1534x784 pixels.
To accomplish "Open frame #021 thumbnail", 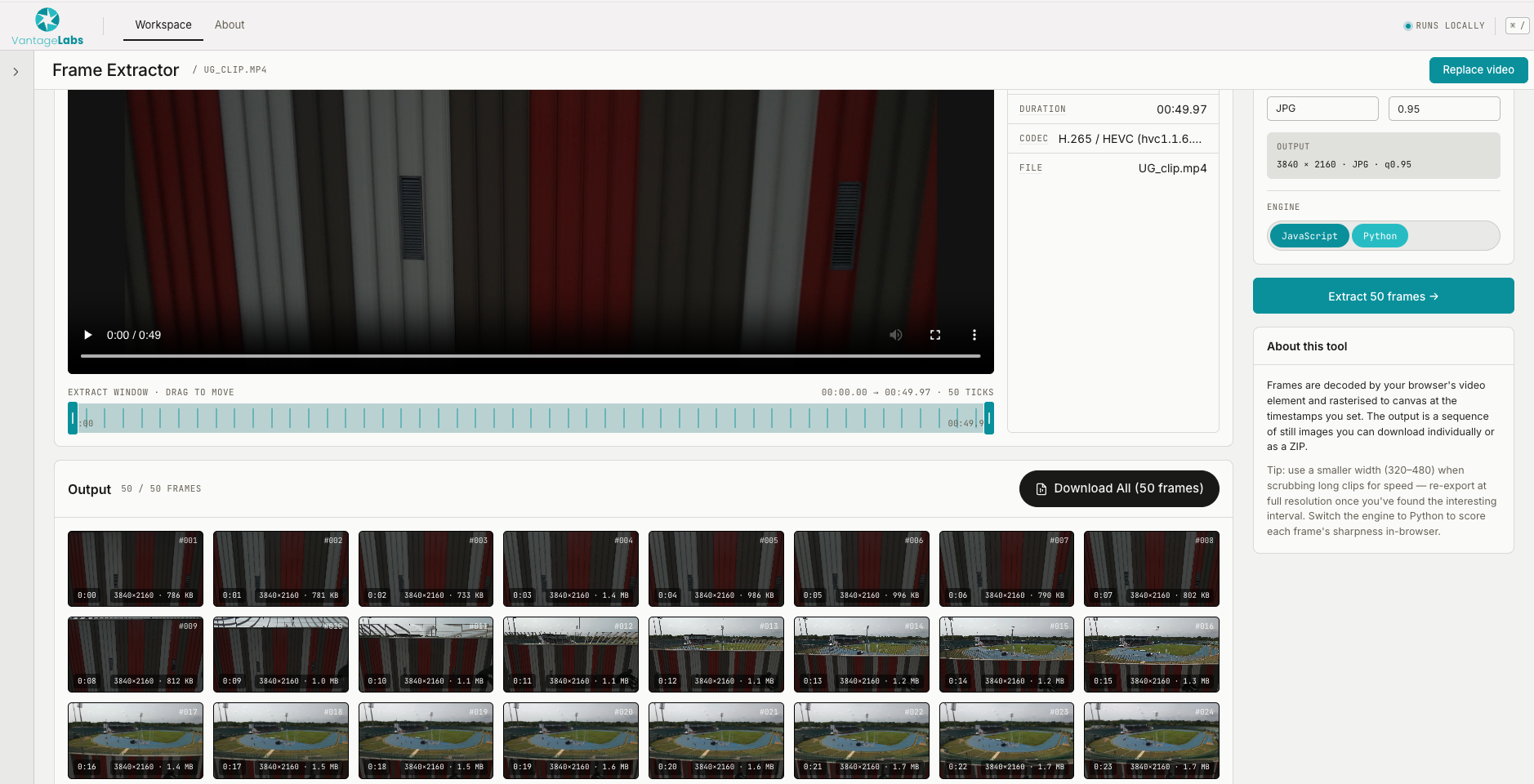I will pyautogui.click(x=716, y=740).
